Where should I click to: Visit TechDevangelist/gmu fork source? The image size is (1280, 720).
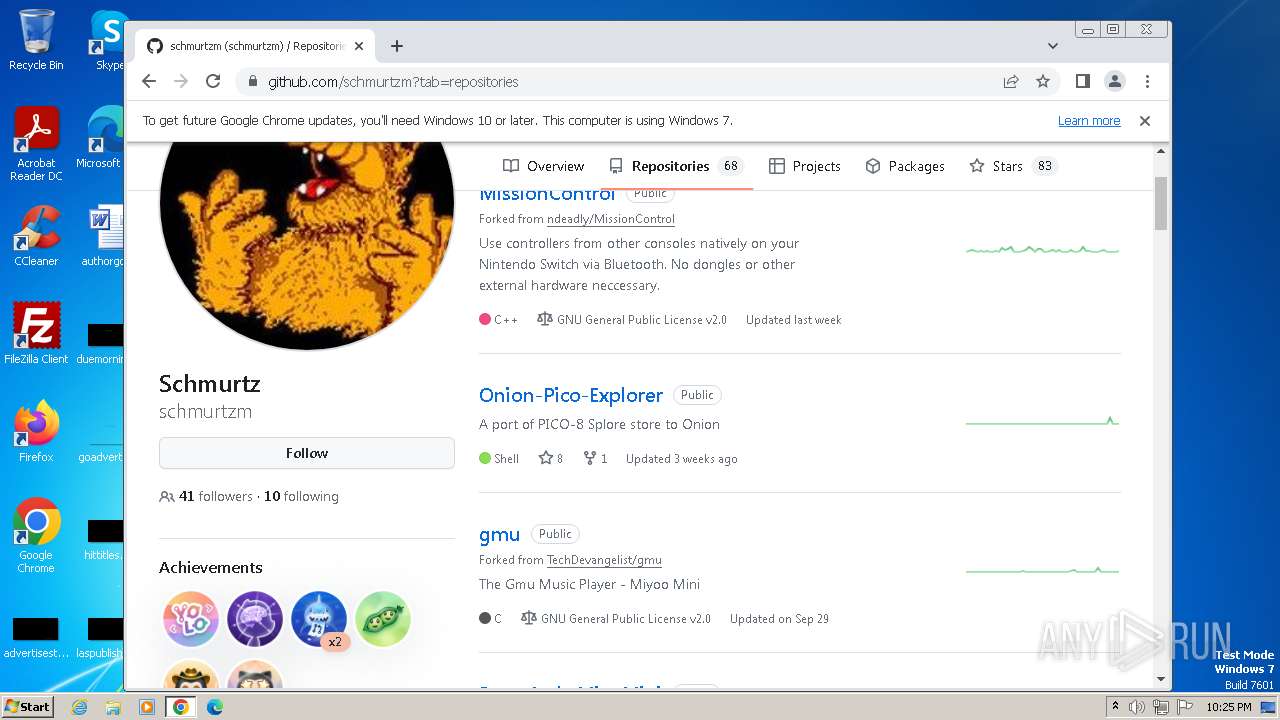click(x=604, y=560)
